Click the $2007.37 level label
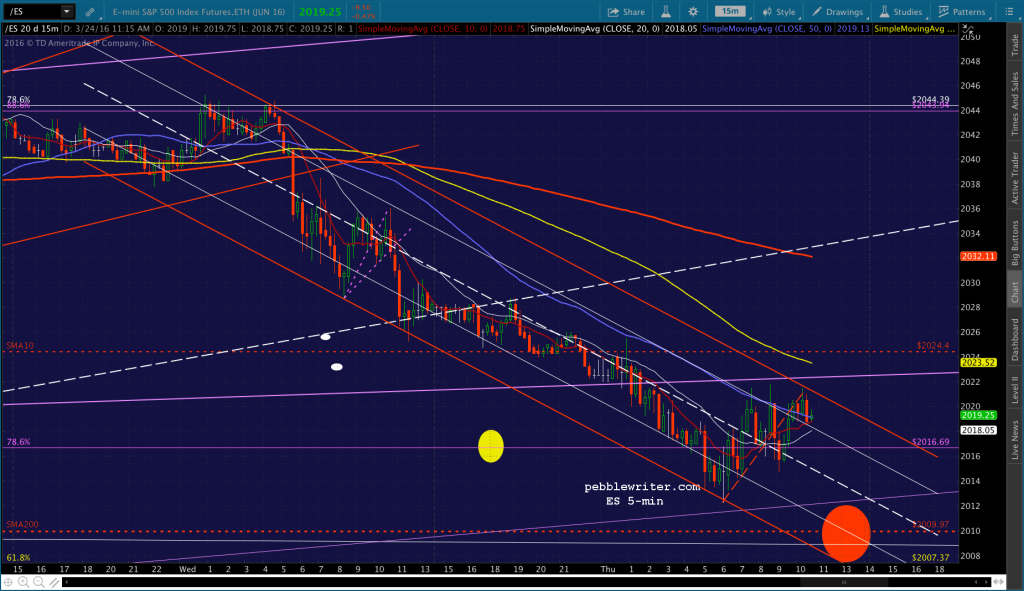The image size is (1024, 591). (x=931, y=557)
